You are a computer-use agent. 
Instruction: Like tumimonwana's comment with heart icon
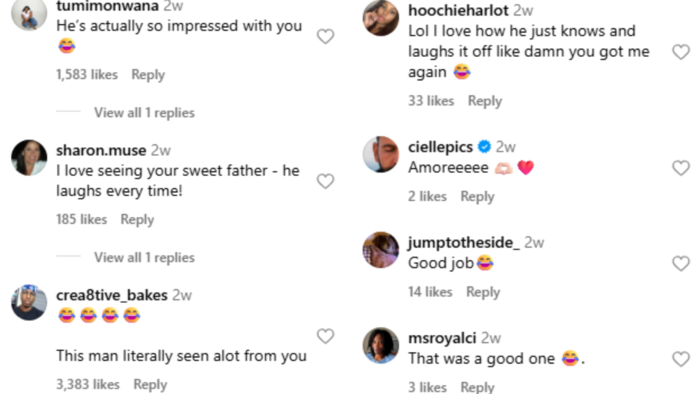coord(325,36)
